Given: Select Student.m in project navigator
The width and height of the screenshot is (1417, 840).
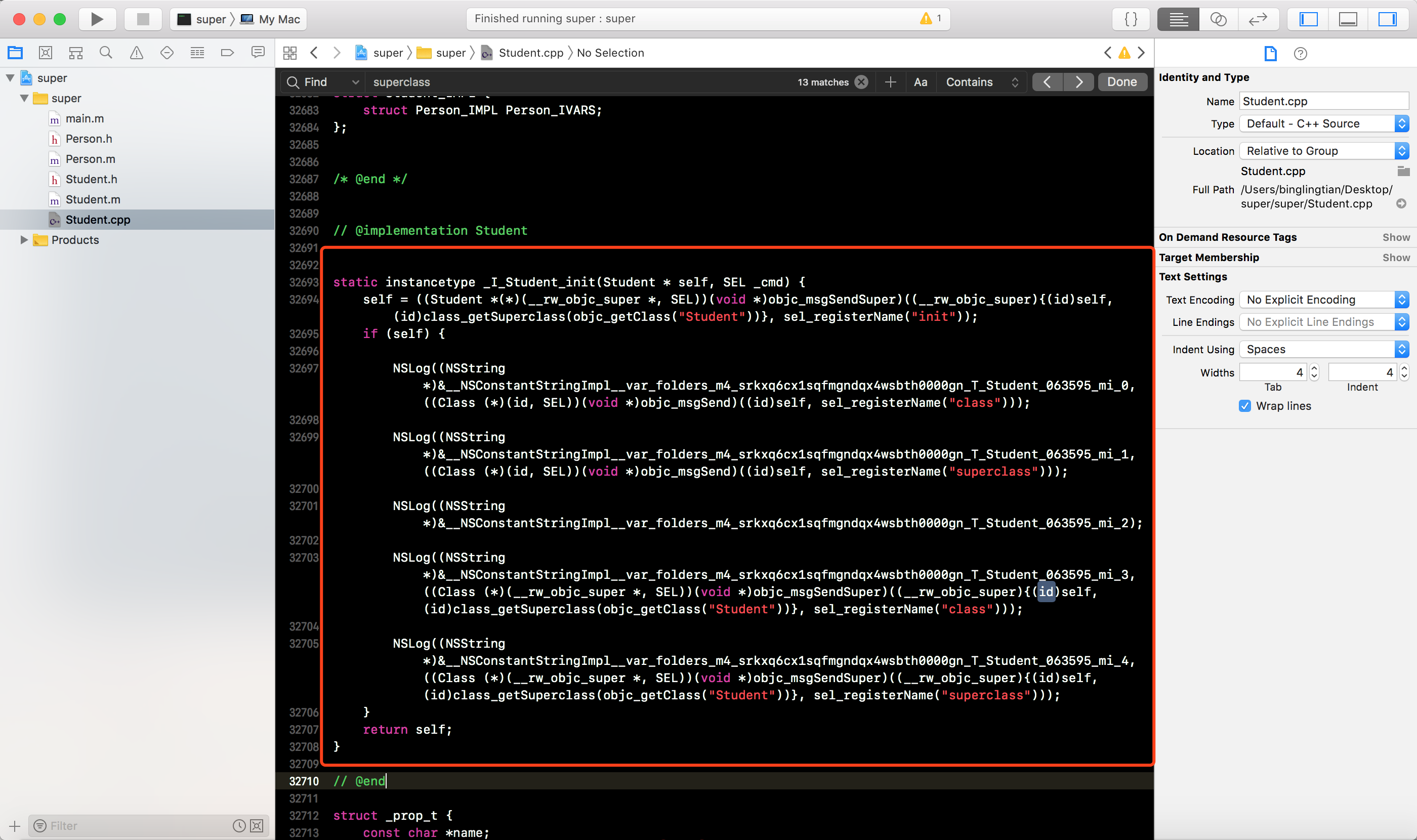Looking at the screenshot, I should (x=93, y=199).
